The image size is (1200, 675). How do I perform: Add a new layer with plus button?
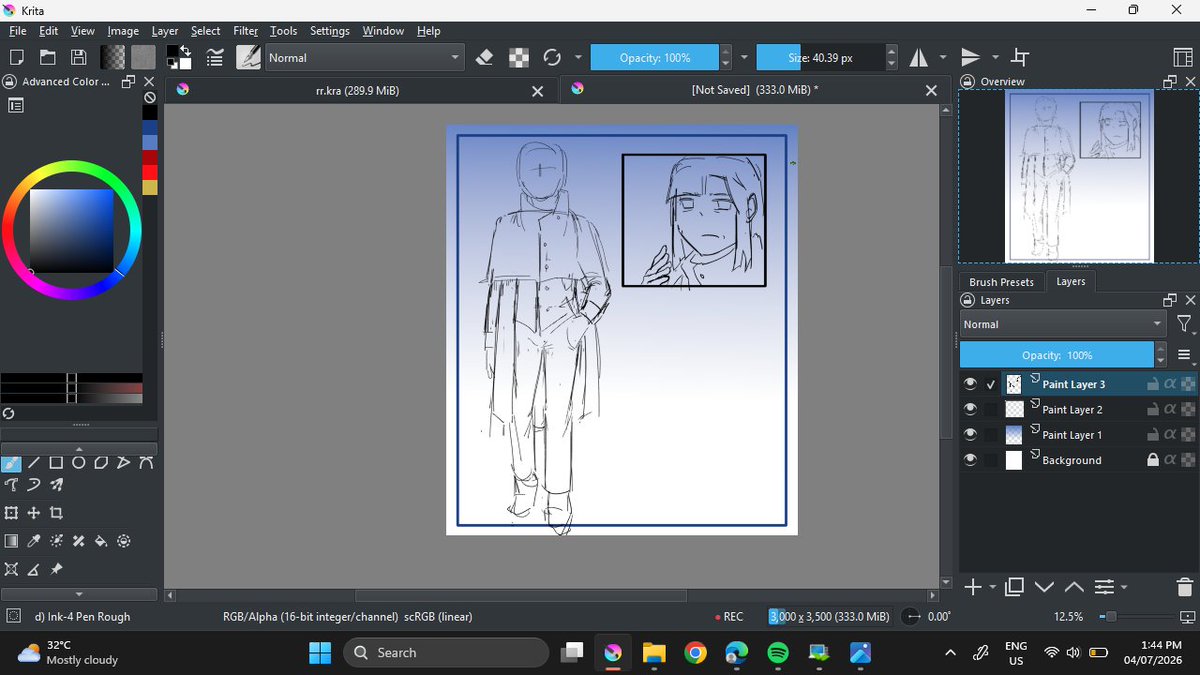point(972,587)
